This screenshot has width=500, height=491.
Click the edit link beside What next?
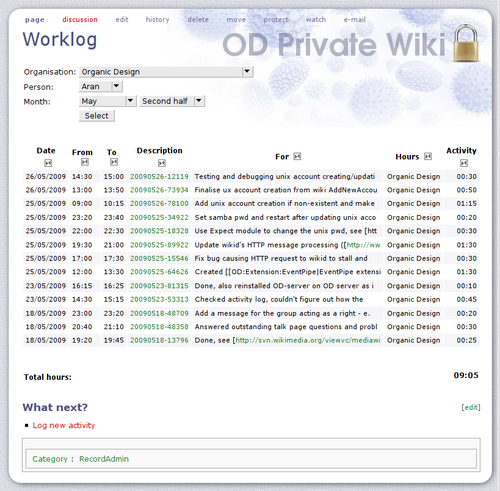[x=471, y=407]
